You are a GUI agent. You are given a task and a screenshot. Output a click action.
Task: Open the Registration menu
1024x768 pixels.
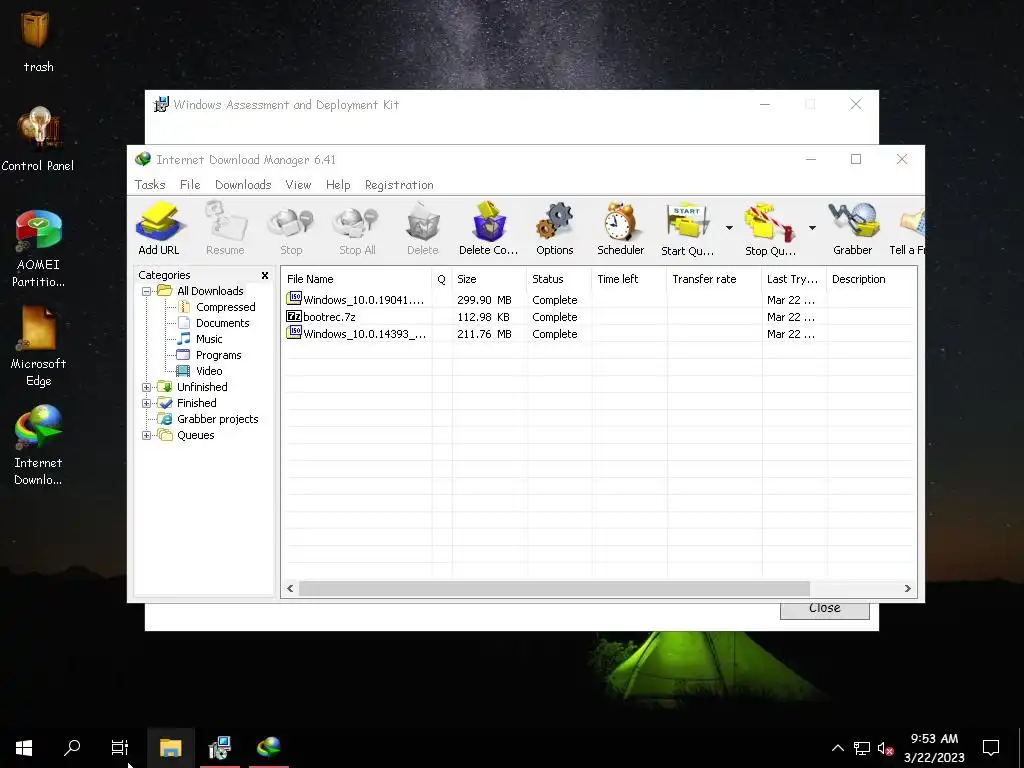click(x=399, y=185)
